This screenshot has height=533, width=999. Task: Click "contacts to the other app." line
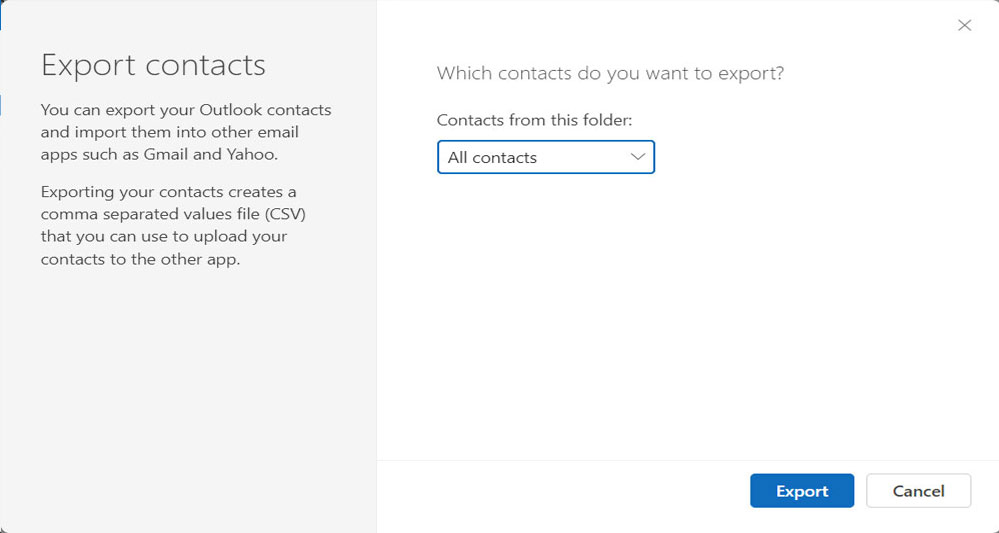(140, 259)
